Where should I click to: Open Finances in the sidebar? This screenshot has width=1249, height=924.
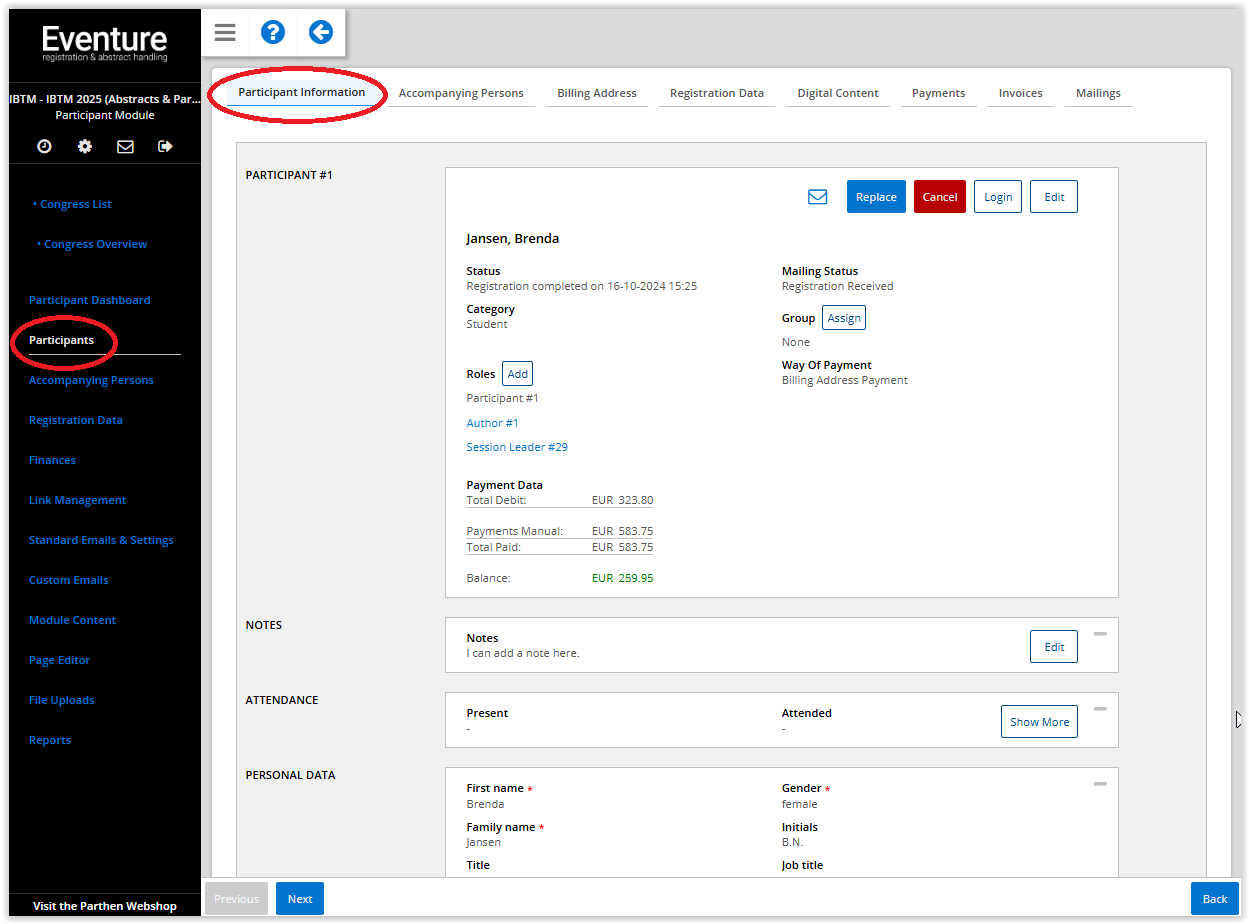tap(53, 460)
